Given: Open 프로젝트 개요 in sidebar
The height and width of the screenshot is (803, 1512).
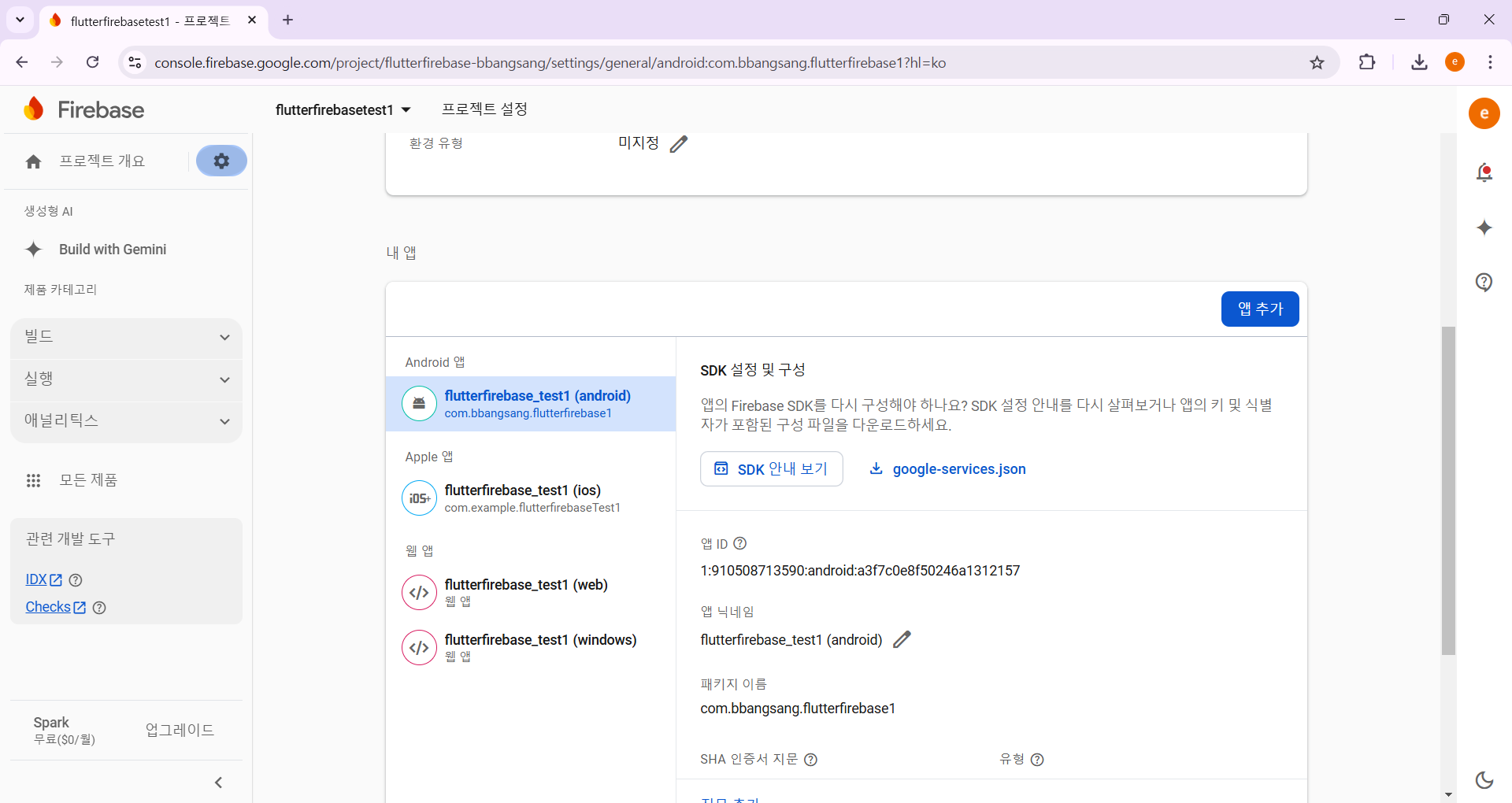Looking at the screenshot, I should coord(102,161).
